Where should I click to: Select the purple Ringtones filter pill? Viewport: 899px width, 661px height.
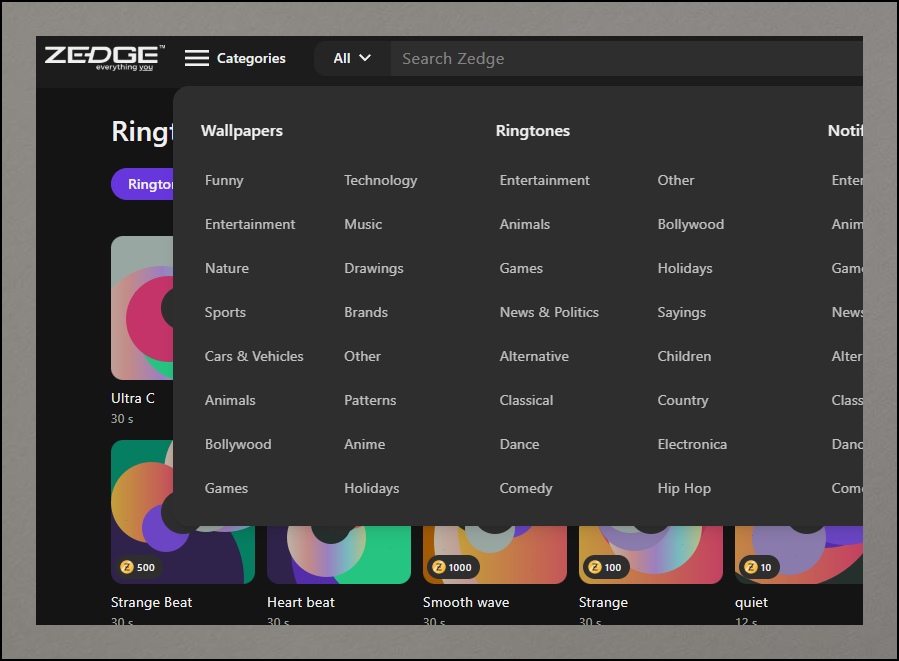tap(142, 184)
